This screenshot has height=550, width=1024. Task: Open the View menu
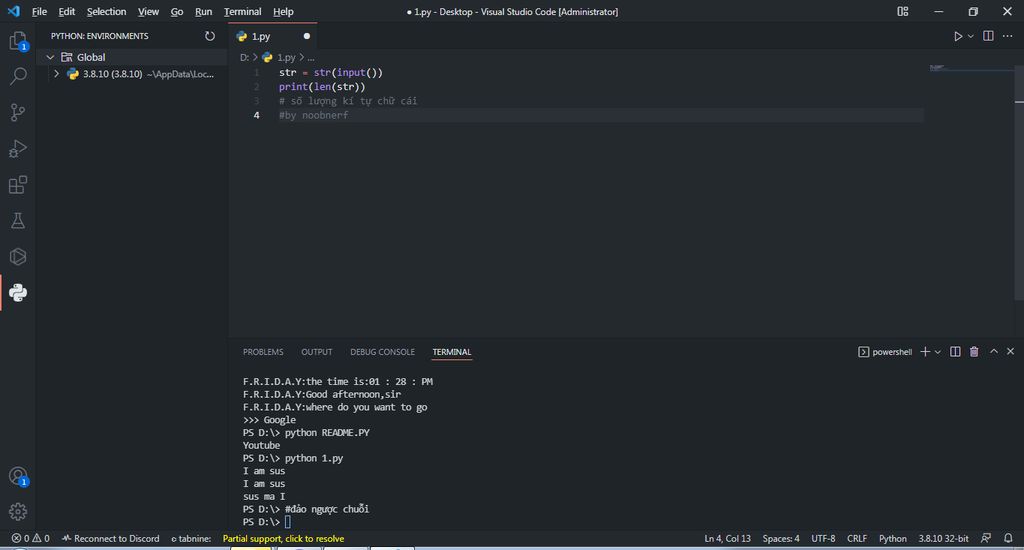point(148,11)
